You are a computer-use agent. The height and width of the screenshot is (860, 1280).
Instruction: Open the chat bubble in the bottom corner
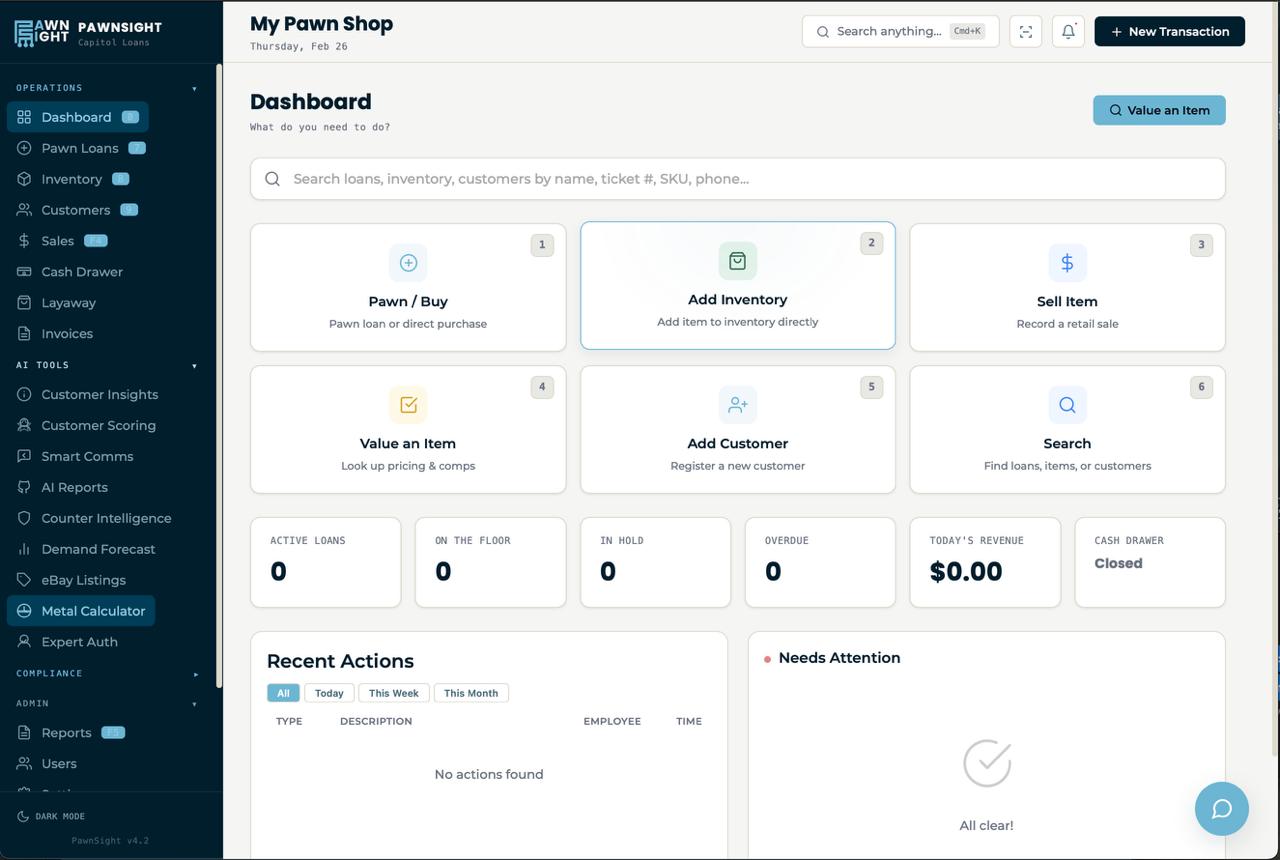click(x=1221, y=809)
